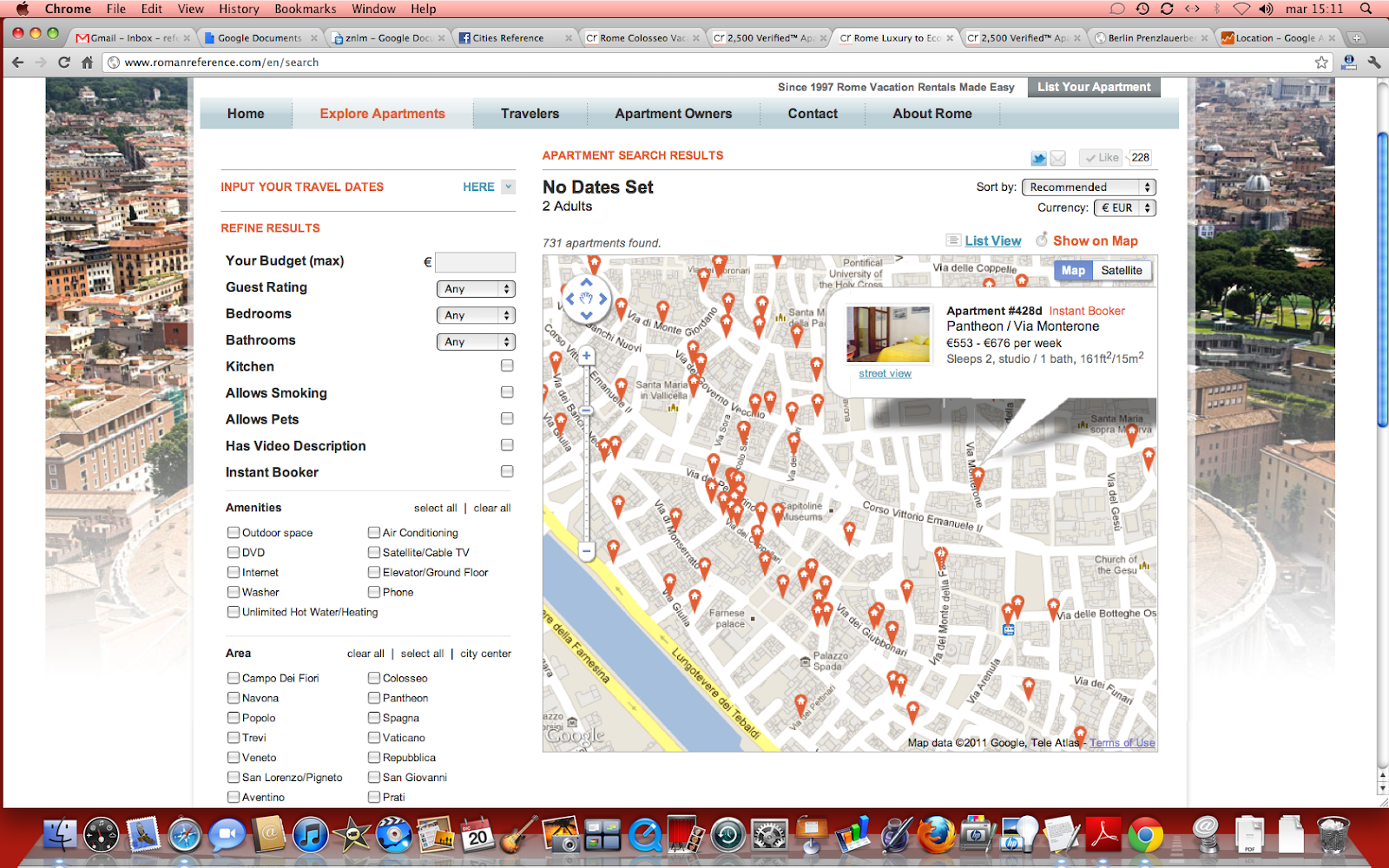Check the Air Conditioning amenity

coord(372,532)
